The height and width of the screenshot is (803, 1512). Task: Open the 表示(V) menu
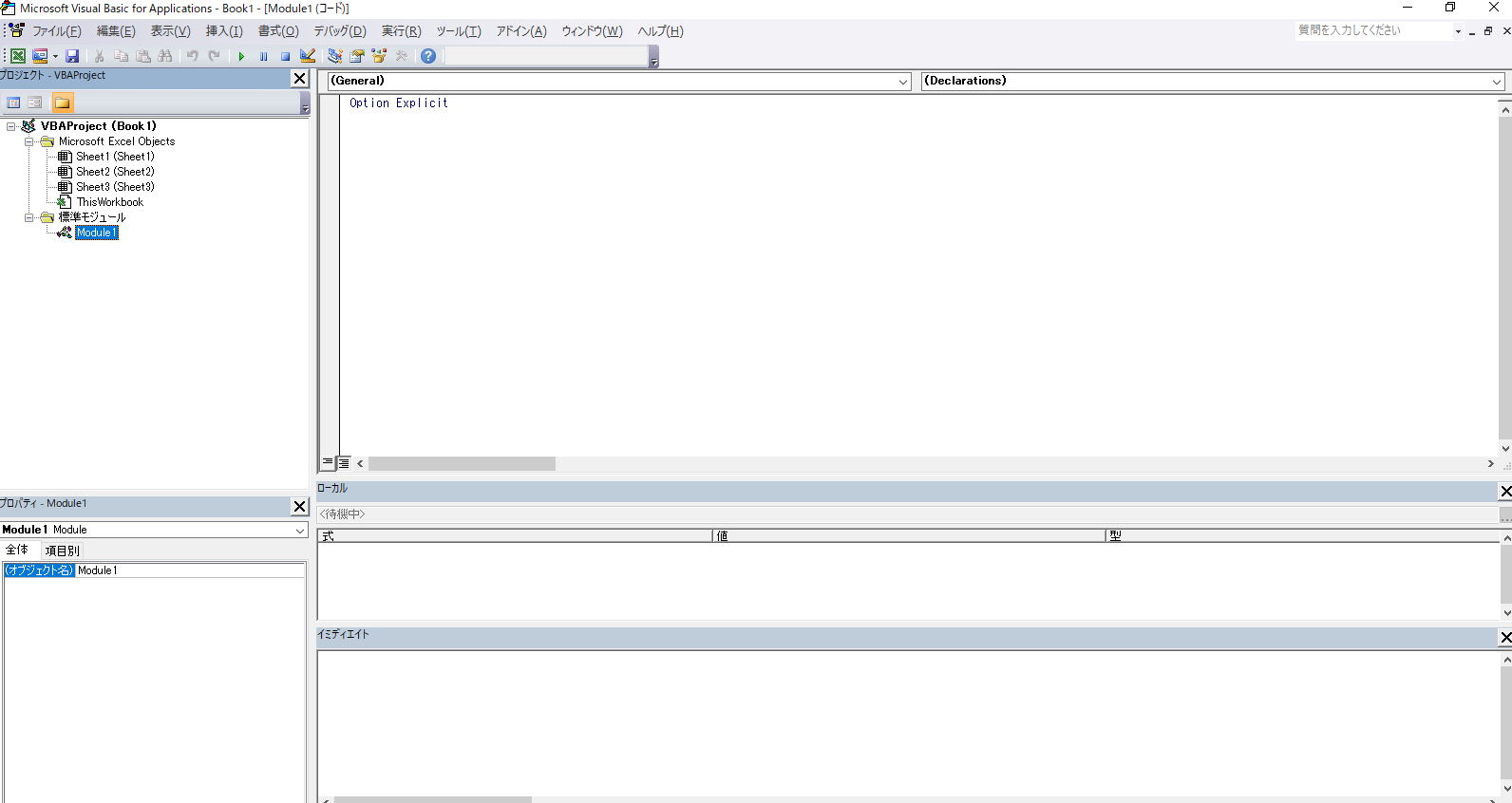(171, 31)
